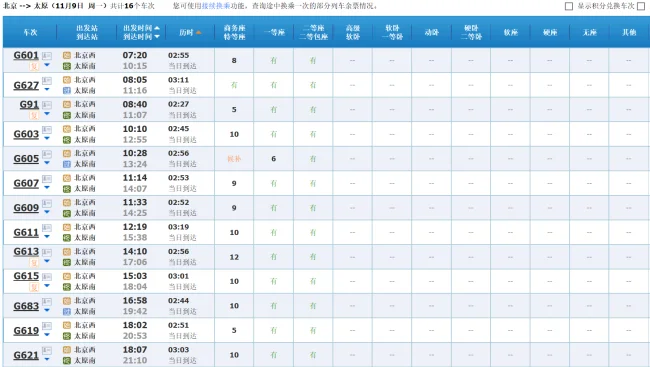Open the ID card icon beside G609
Image resolution: width=650 pixels, height=367 pixels.
click(x=47, y=203)
